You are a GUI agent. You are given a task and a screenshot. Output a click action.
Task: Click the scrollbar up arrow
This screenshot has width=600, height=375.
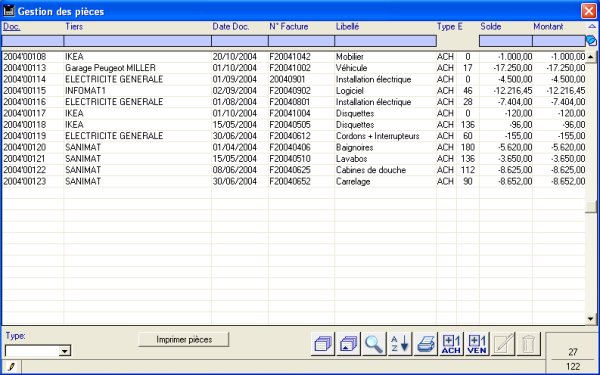pos(591,57)
